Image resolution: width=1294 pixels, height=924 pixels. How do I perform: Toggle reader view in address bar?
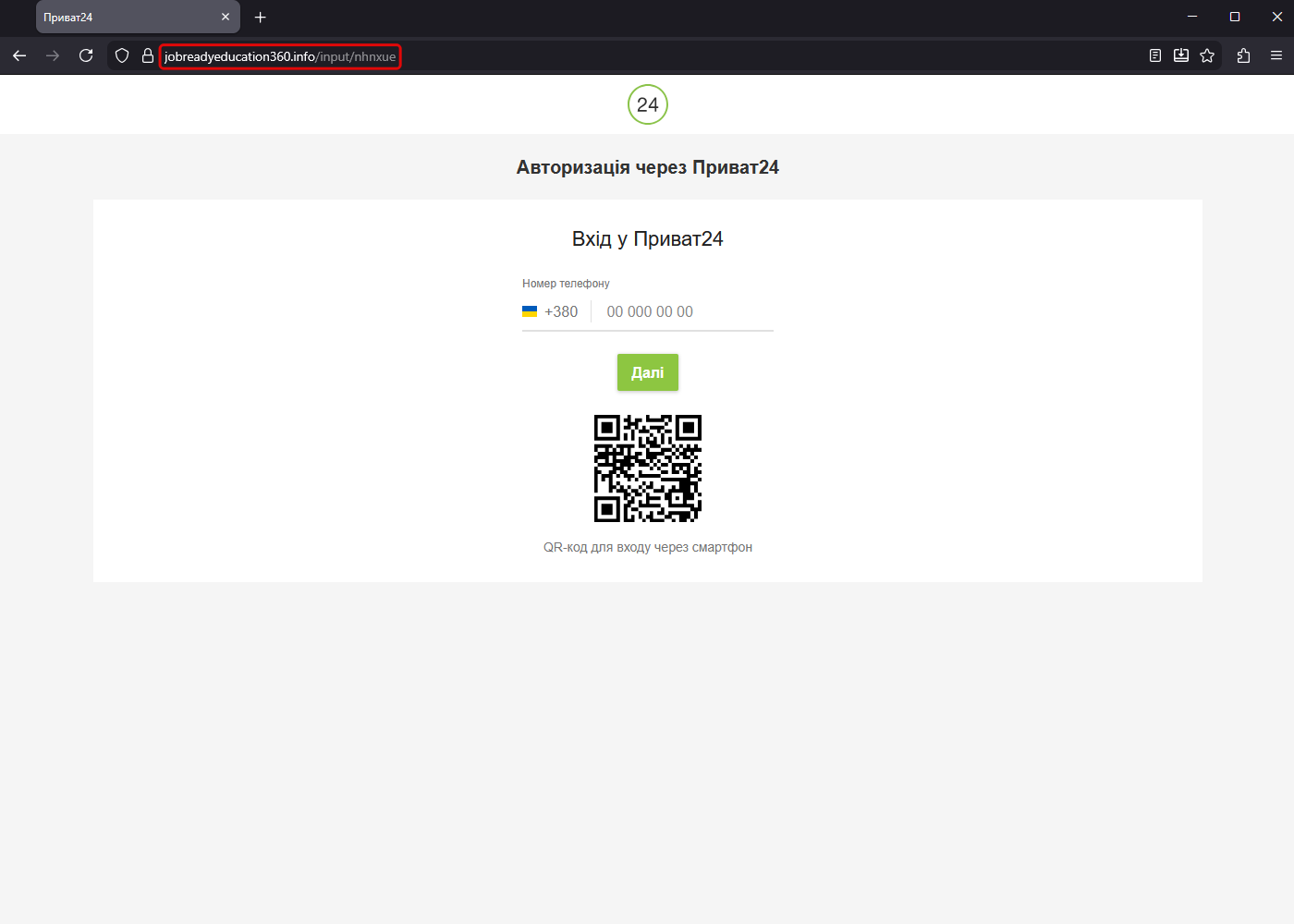[1154, 56]
